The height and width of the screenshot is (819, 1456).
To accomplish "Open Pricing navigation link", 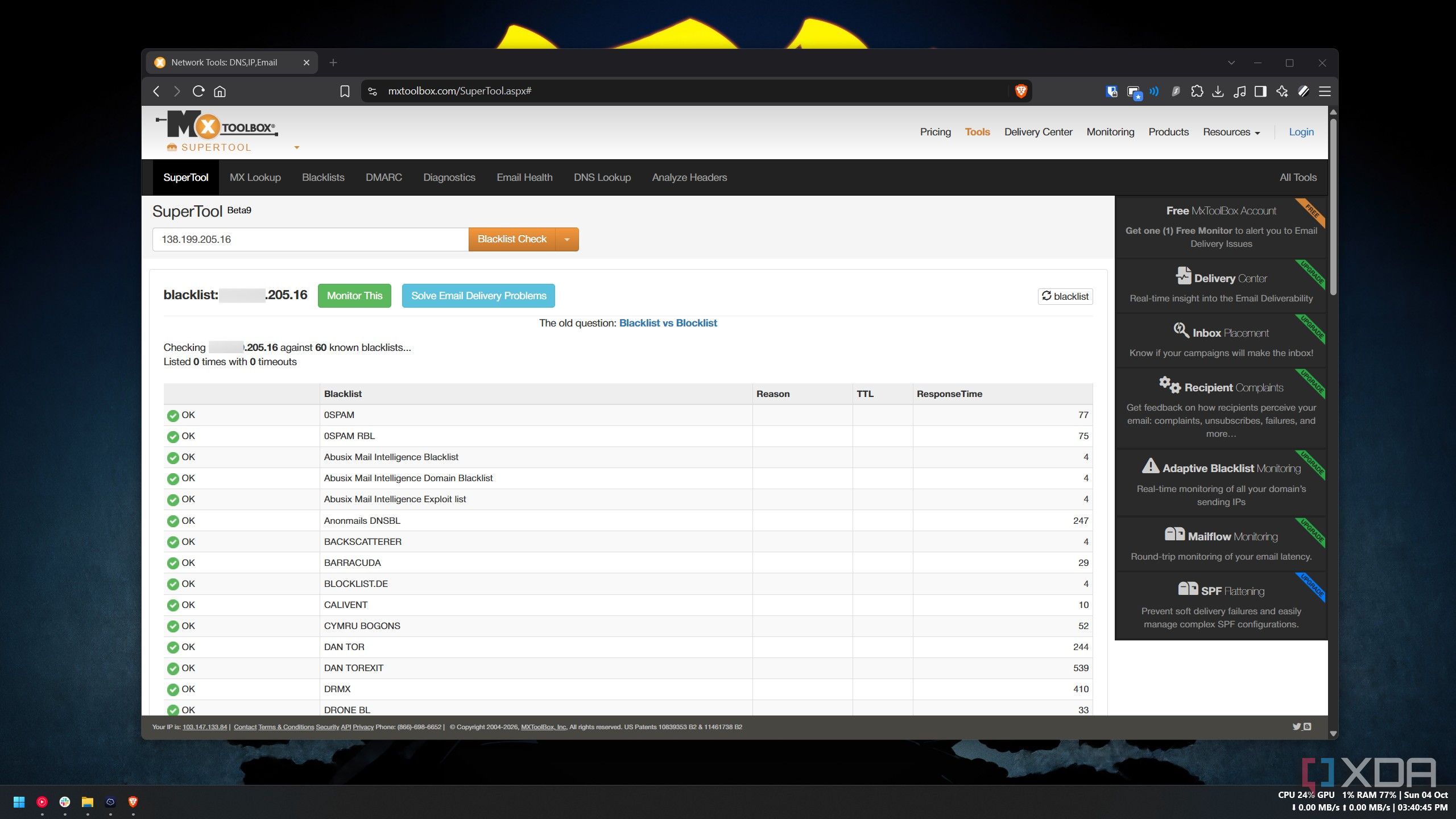I will (x=935, y=132).
